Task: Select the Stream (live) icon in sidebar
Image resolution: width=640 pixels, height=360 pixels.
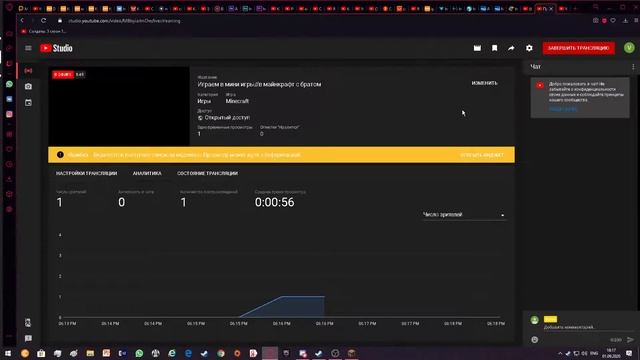Action: [28, 71]
